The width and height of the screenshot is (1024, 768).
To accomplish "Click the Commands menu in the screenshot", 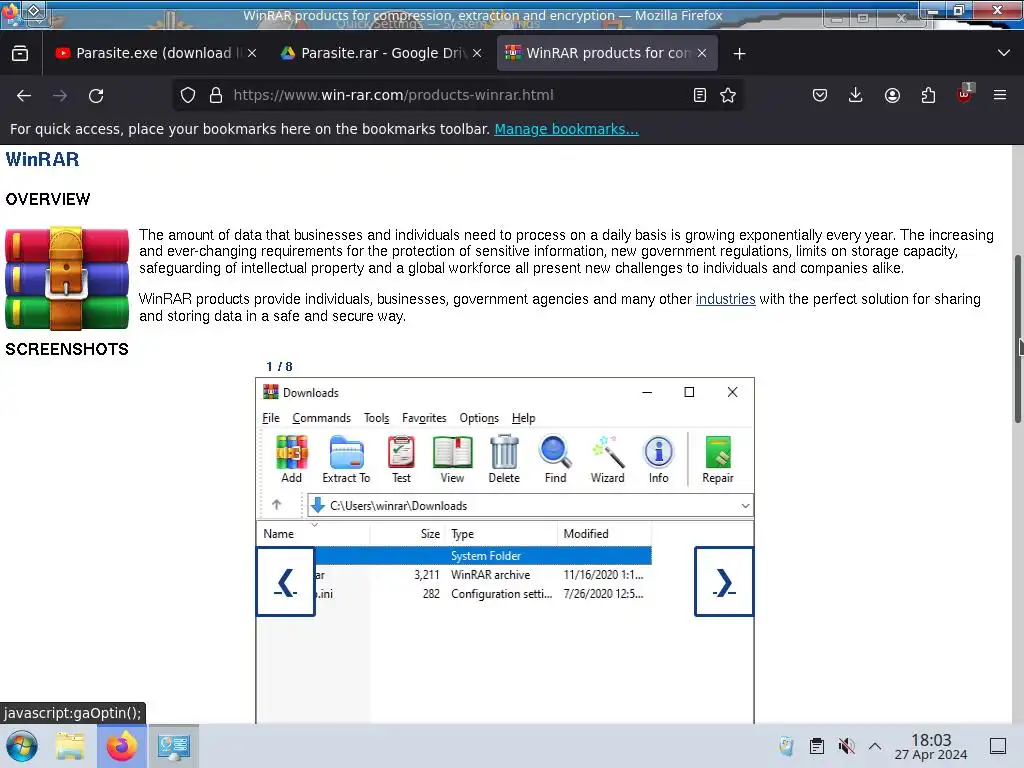I will (x=321, y=418).
